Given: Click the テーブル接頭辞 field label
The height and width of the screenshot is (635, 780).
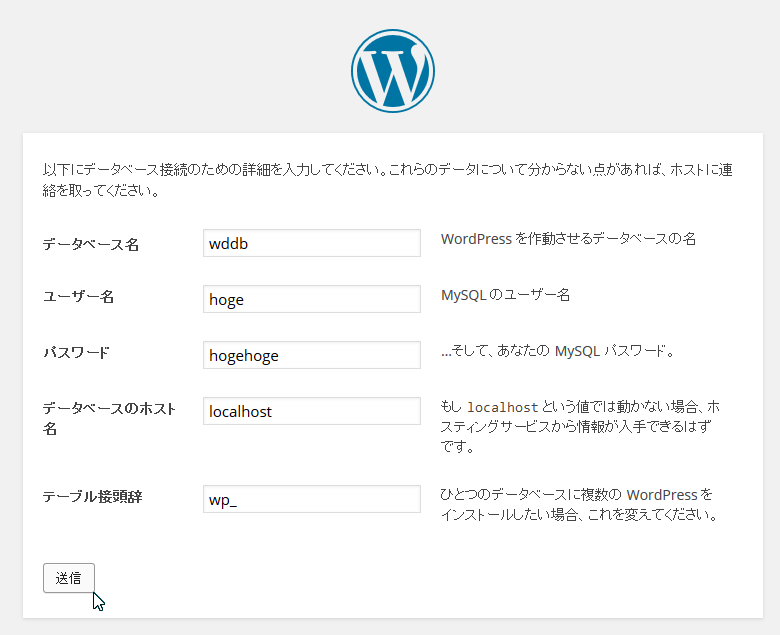Looking at the screenshot, I should tap(92, 496).
